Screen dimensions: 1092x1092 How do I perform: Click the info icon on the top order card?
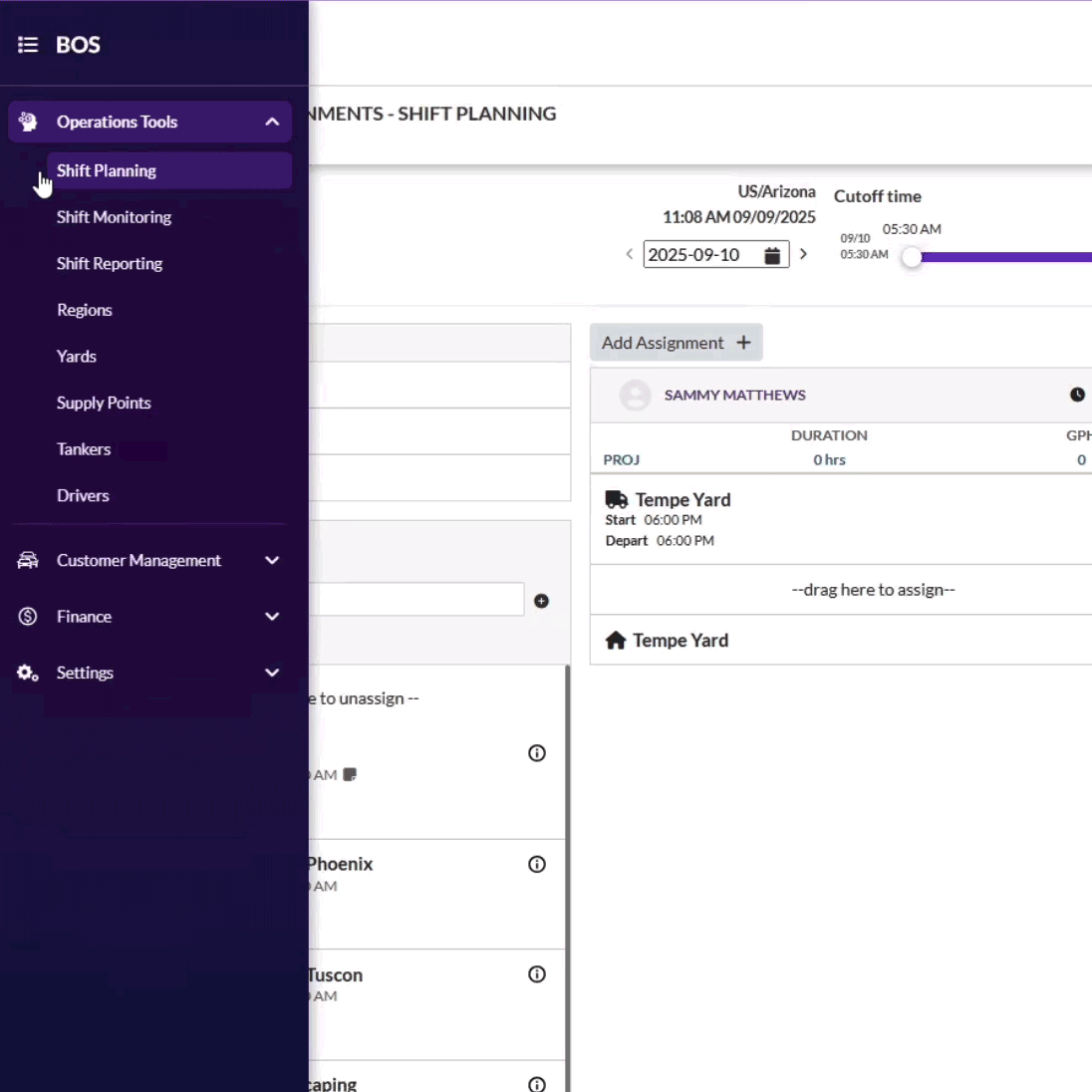tap(537, 753)
